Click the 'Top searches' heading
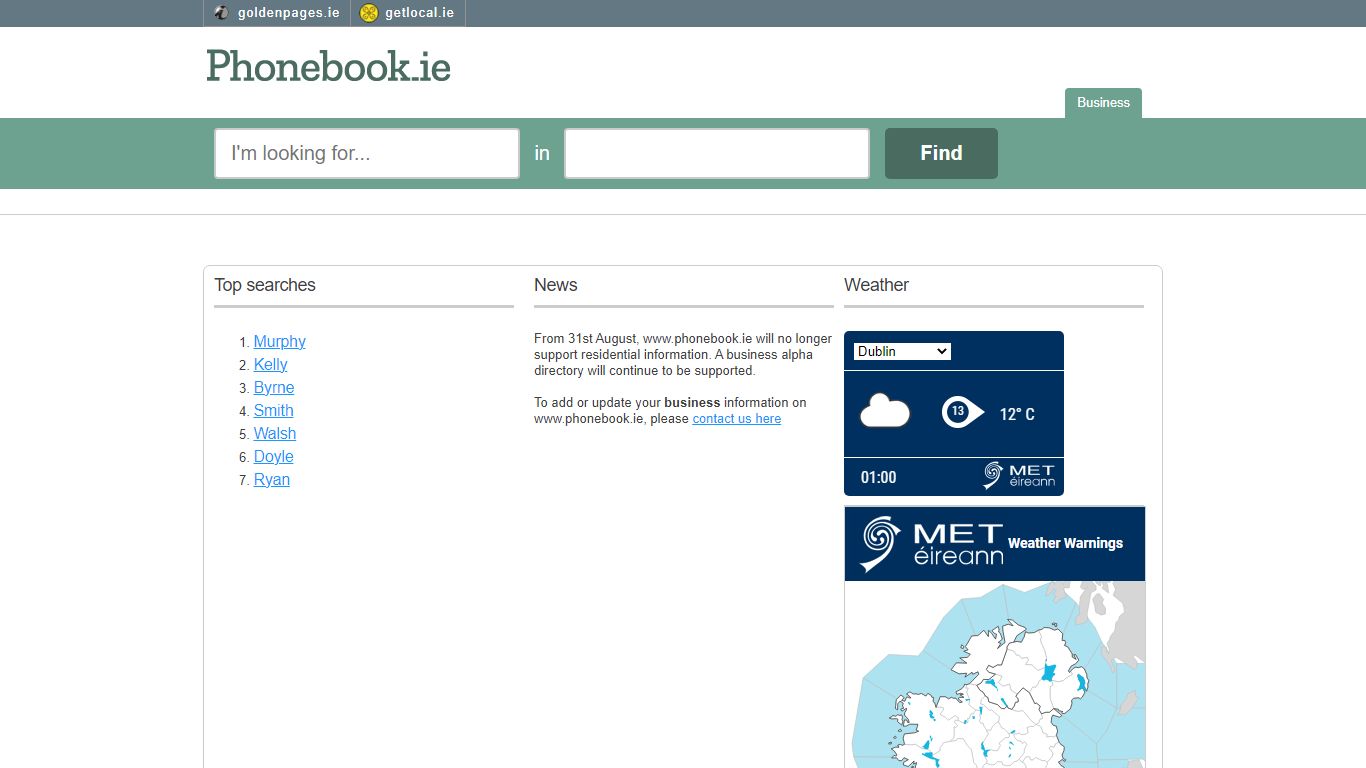The image size is (1366, 768). click(265, 285)
